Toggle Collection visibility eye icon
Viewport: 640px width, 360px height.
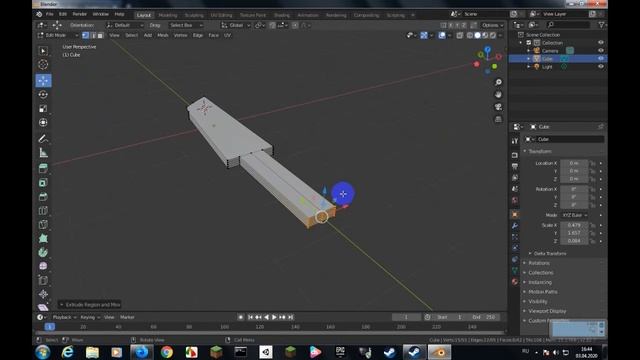click(600, 42)
